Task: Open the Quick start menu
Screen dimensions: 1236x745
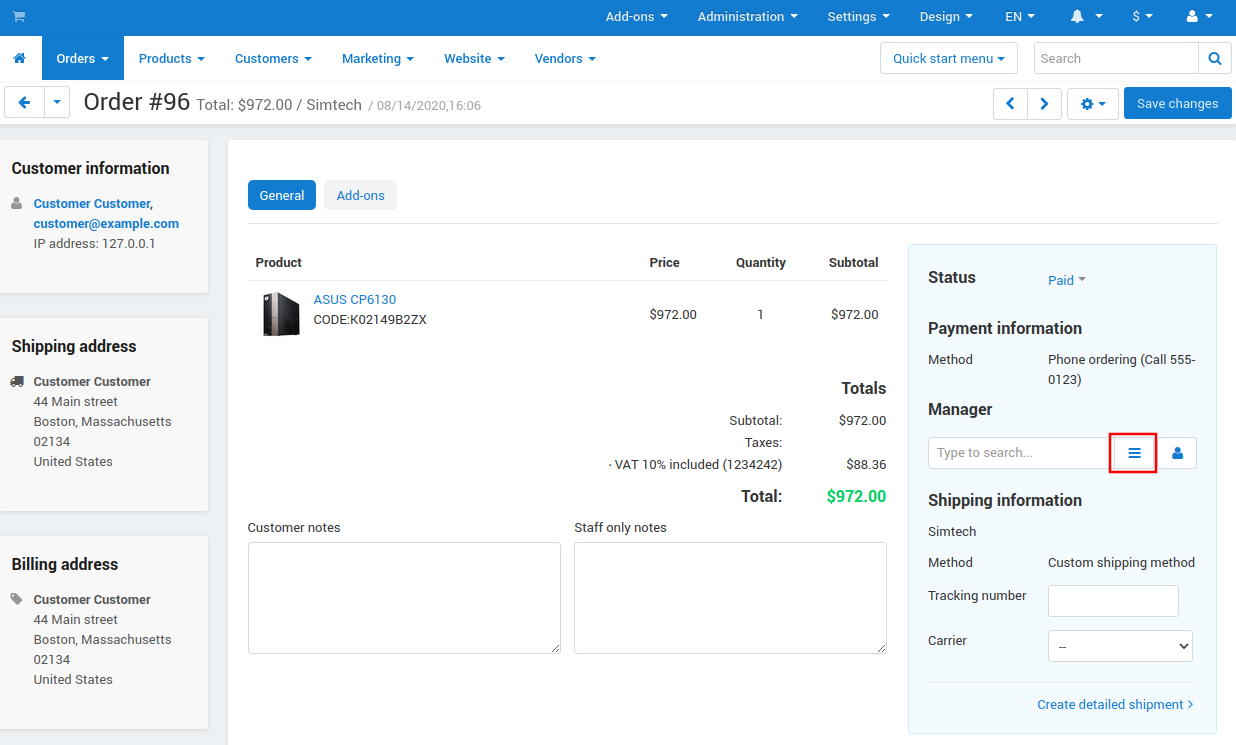Action: click(x=949, y=59)
